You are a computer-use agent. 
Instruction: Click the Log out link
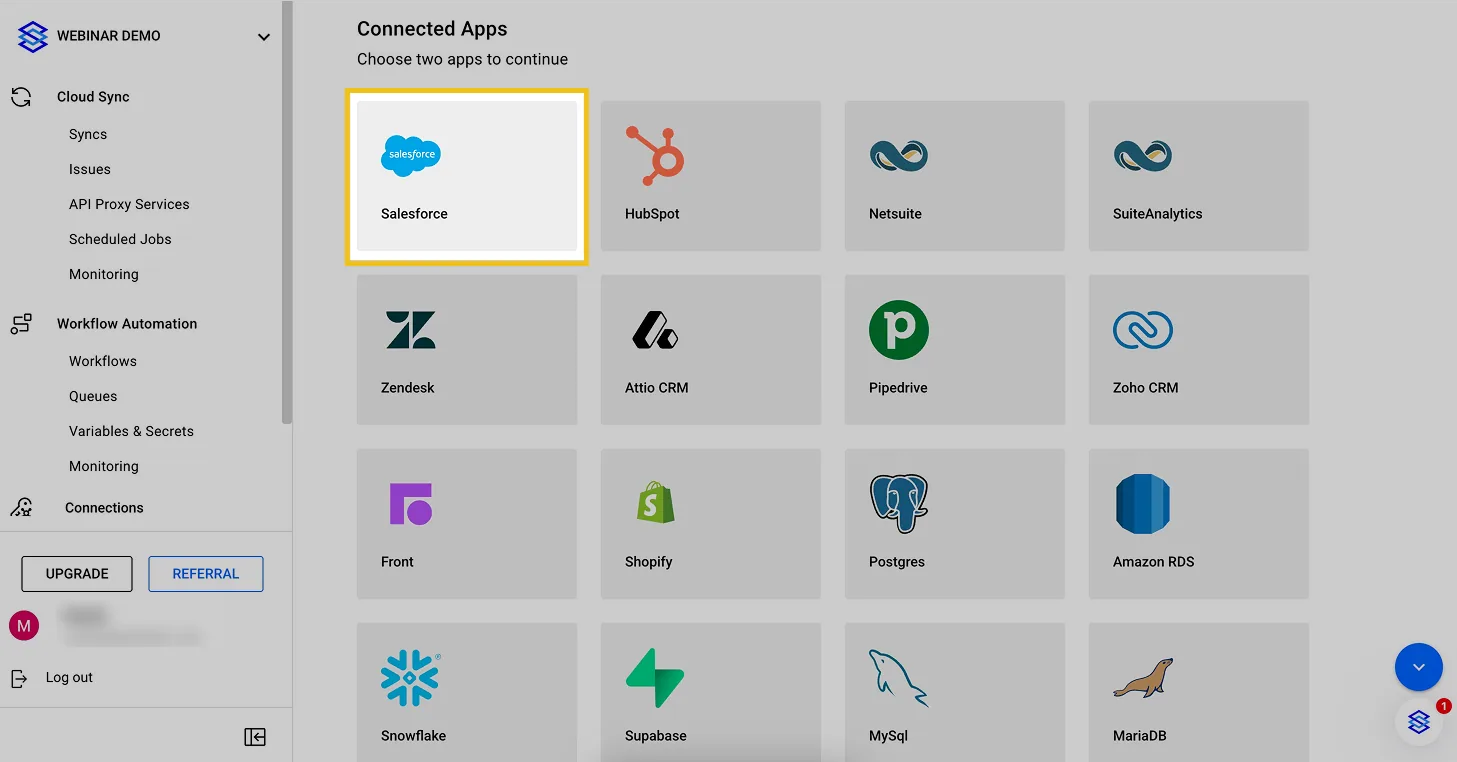(x=69, y=677)
